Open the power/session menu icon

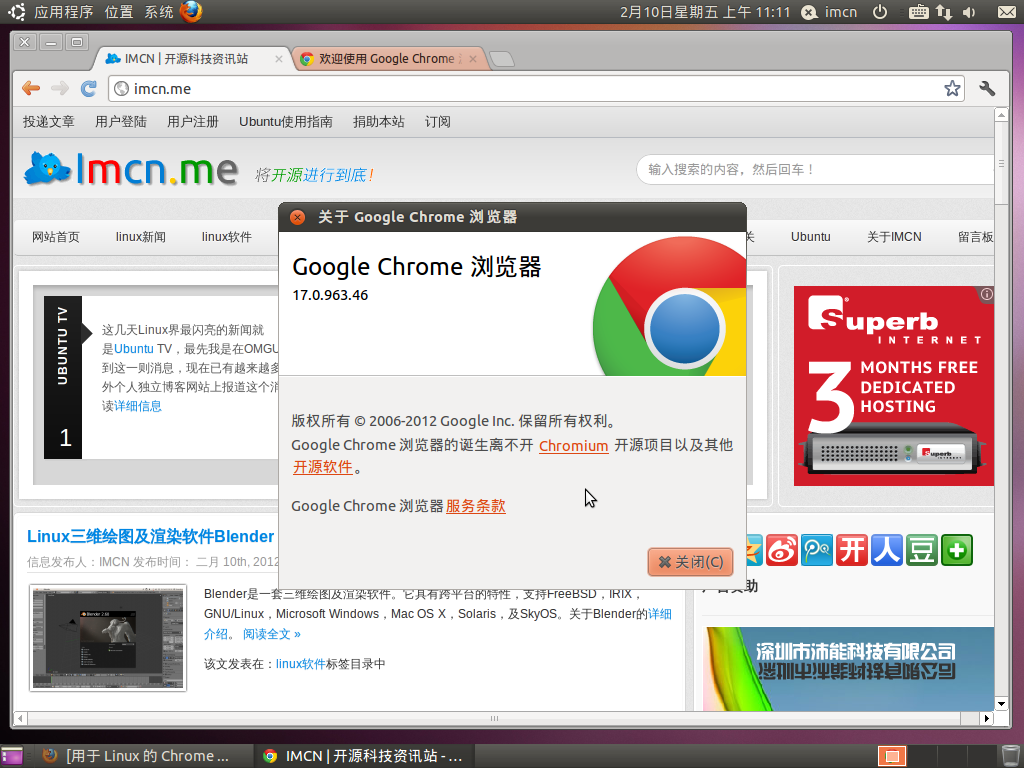pyautogui.click(x=880, y=12)
